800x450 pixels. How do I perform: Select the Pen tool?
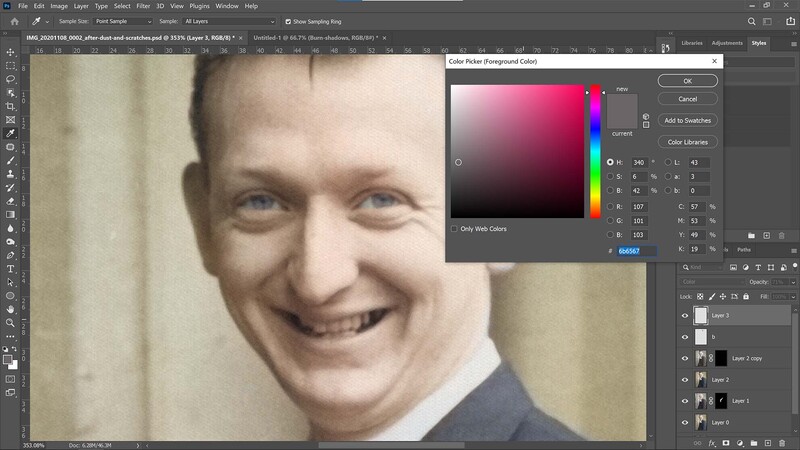10,255
